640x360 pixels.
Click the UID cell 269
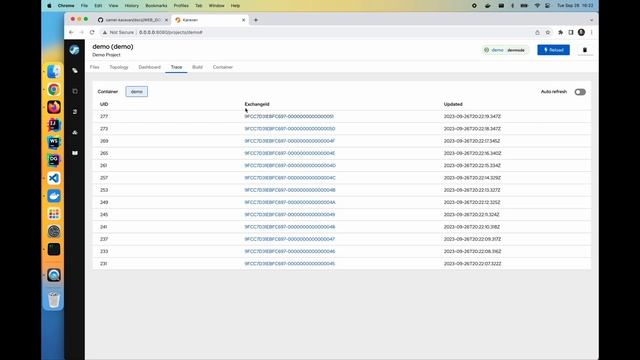click(x=104, y=141)
